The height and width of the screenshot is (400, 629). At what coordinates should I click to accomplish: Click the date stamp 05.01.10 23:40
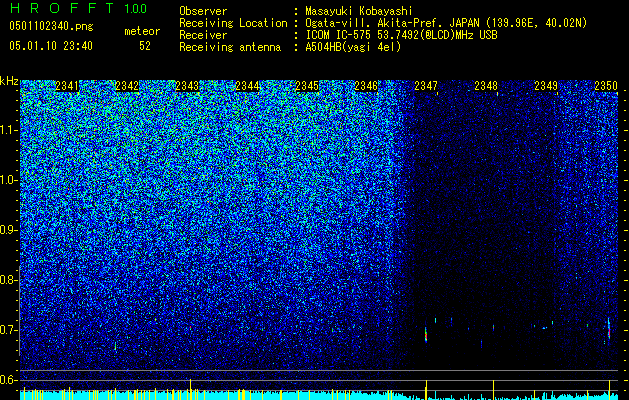pyautogui.click(x=51, y=46)
